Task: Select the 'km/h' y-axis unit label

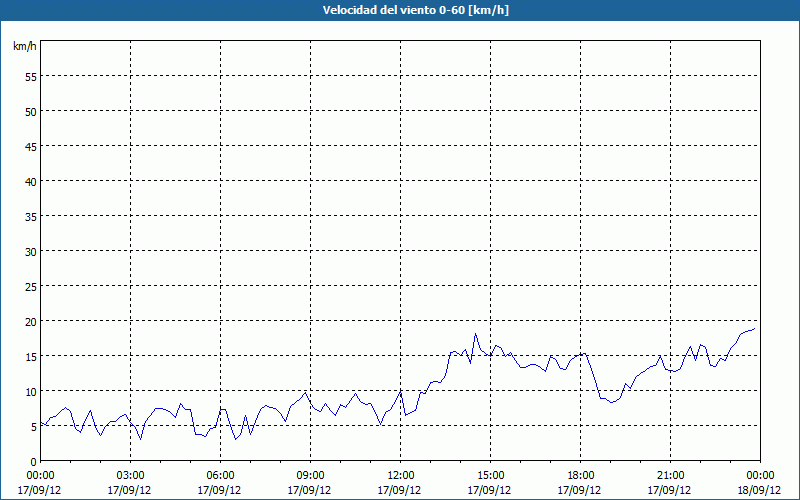Action: [x=25, y=46]
